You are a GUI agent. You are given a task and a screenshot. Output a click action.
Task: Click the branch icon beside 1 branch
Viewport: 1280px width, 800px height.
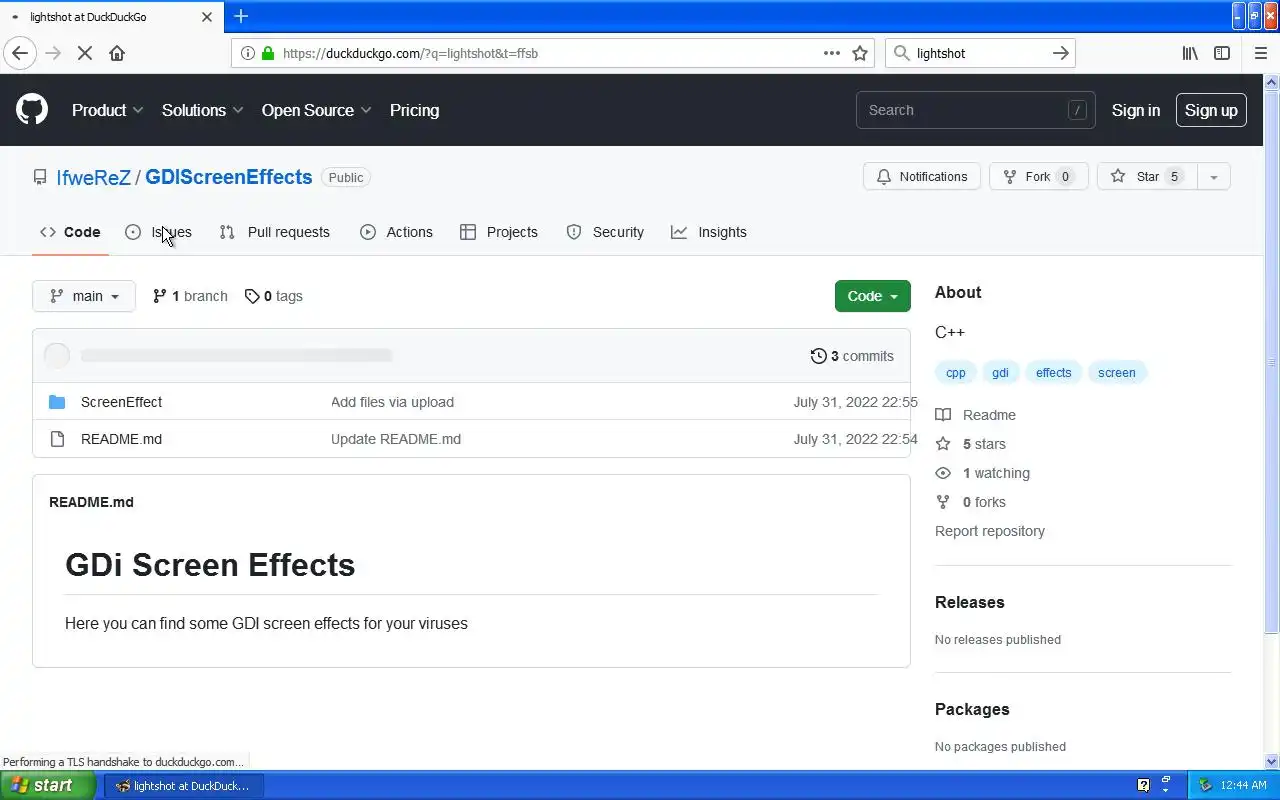(x=160, y=296)
